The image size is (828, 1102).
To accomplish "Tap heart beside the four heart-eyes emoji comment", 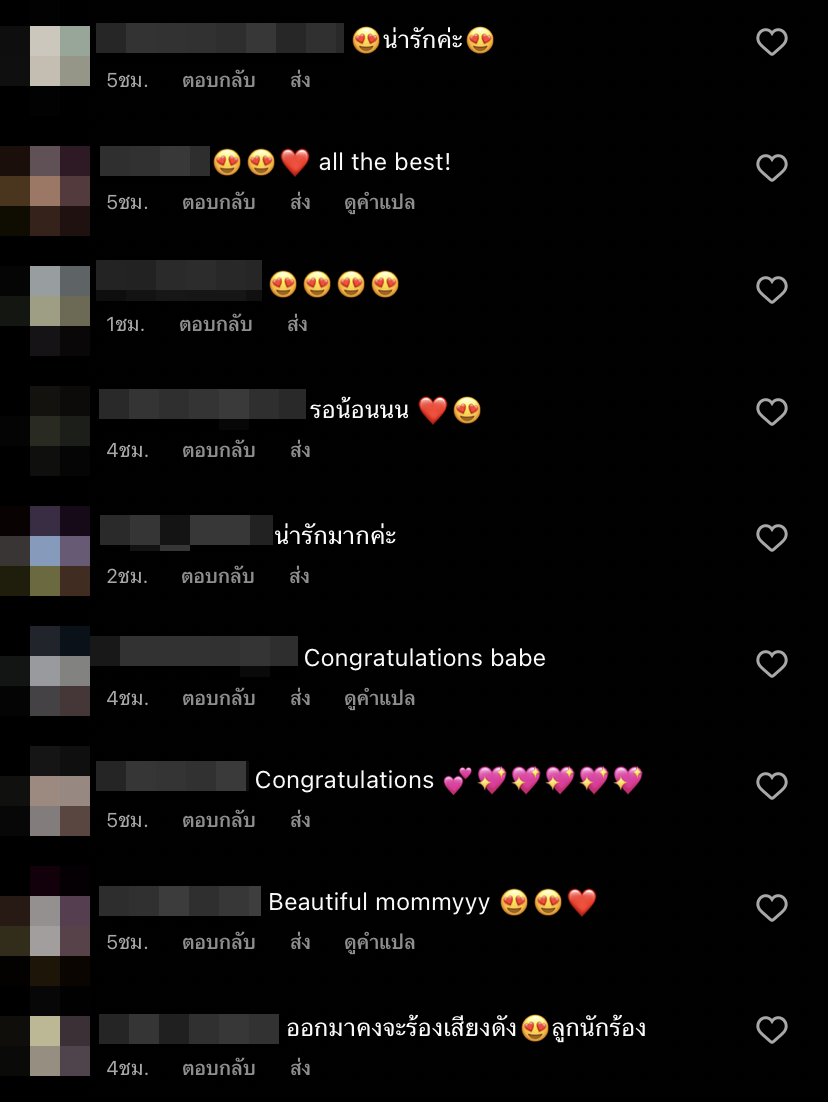I will coord(772,290).
